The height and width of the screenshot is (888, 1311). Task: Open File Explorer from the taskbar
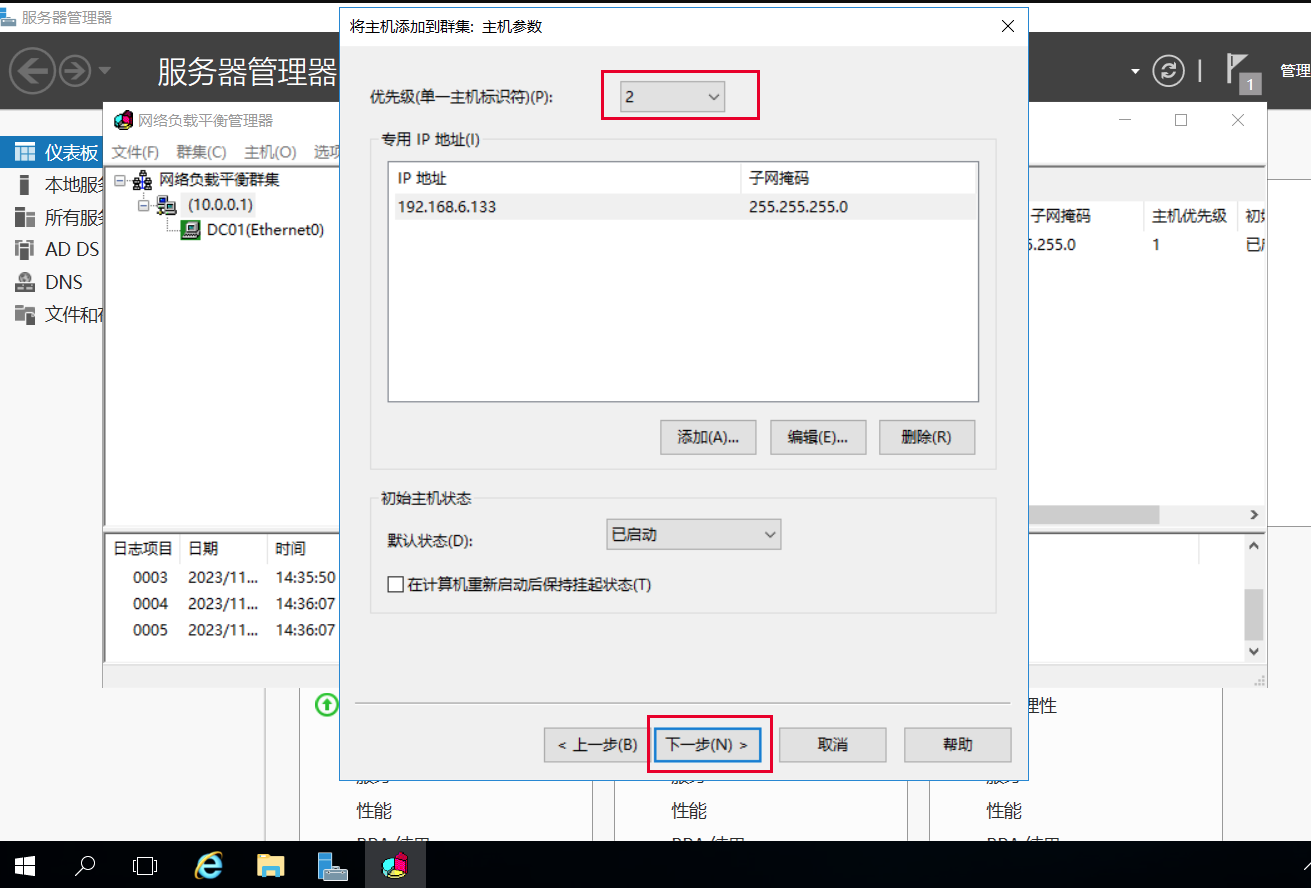271,865
